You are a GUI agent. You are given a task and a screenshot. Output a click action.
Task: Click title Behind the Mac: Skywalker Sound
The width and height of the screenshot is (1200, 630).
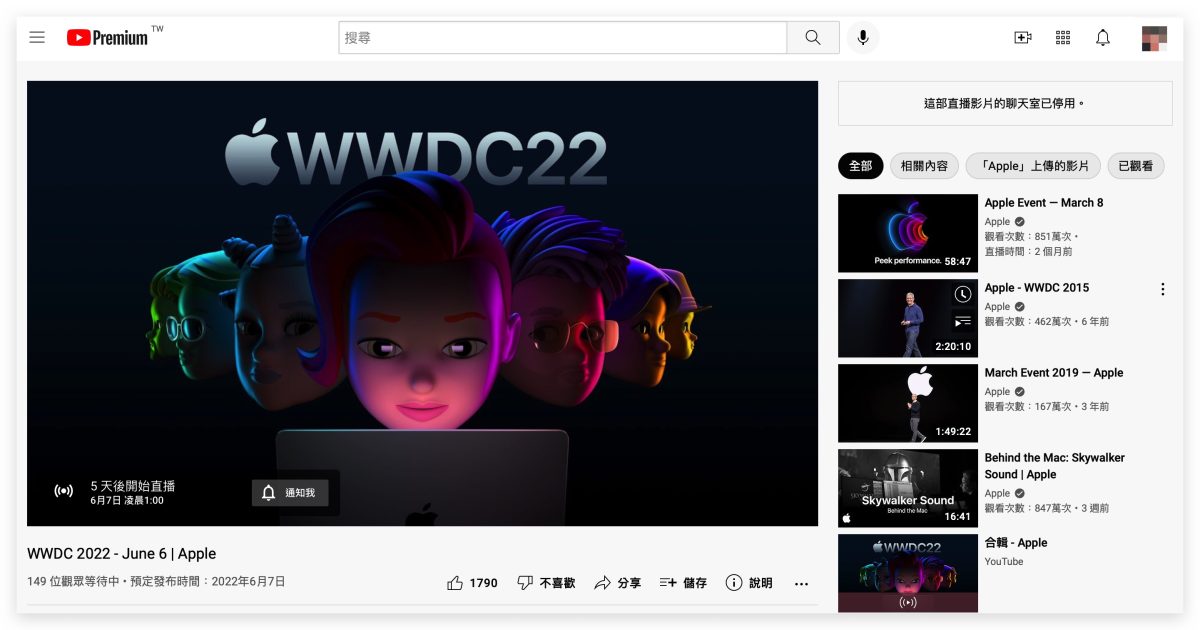[x=1055, y=466]
